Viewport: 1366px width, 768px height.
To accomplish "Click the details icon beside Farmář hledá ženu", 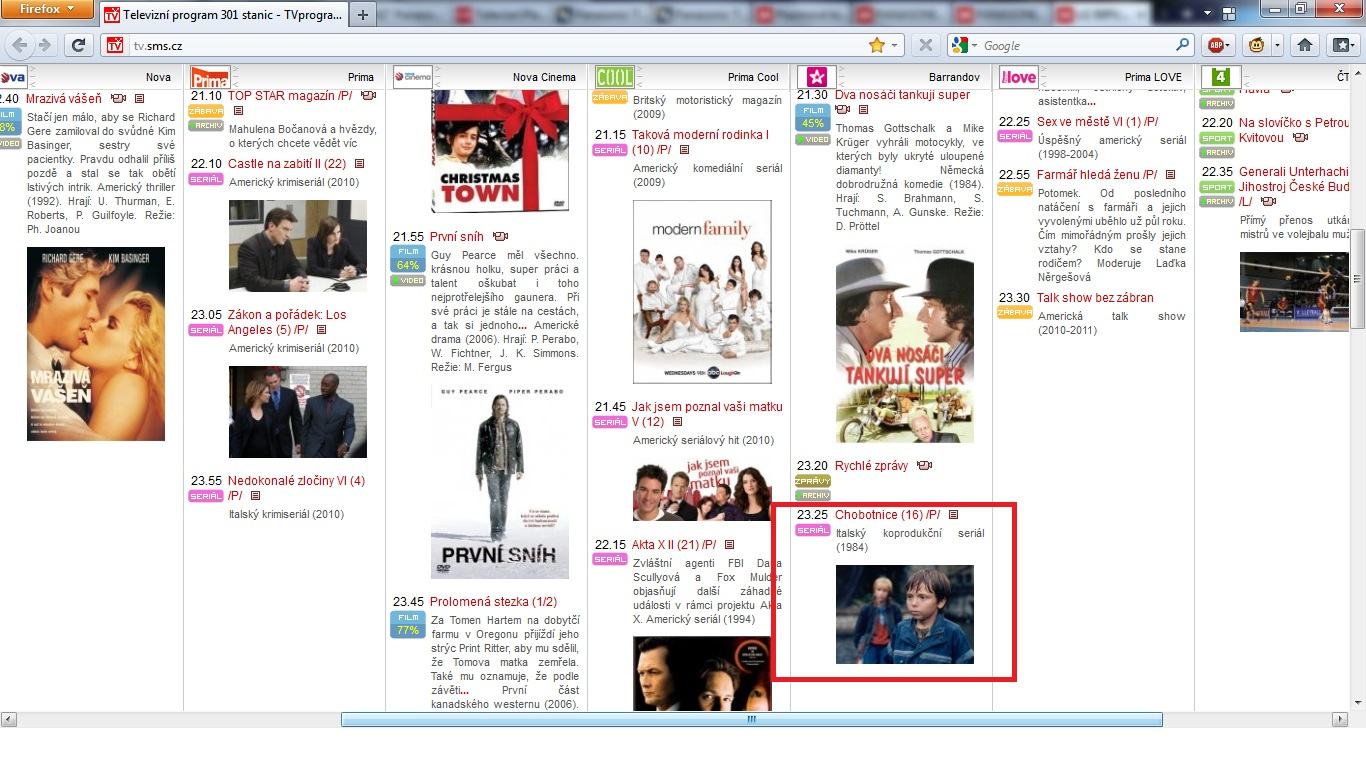I will coord(1170,175).
